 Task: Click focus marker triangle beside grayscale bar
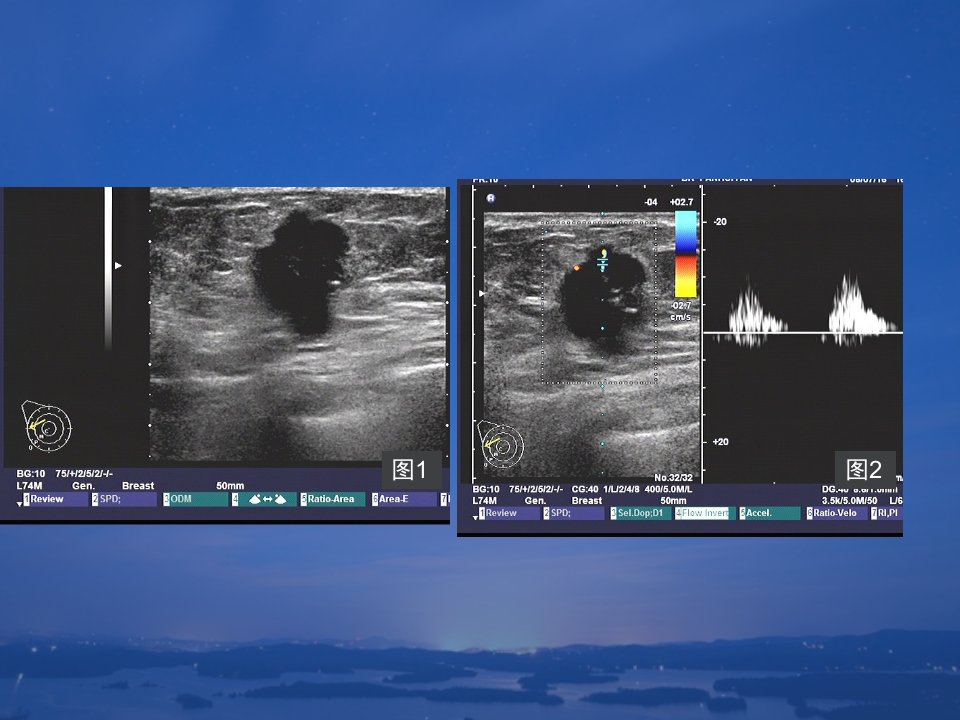pos(118,266)
